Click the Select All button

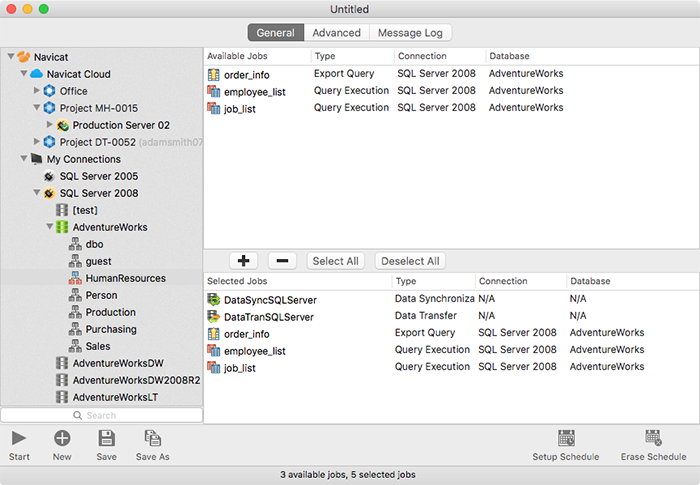click(335, 261)
